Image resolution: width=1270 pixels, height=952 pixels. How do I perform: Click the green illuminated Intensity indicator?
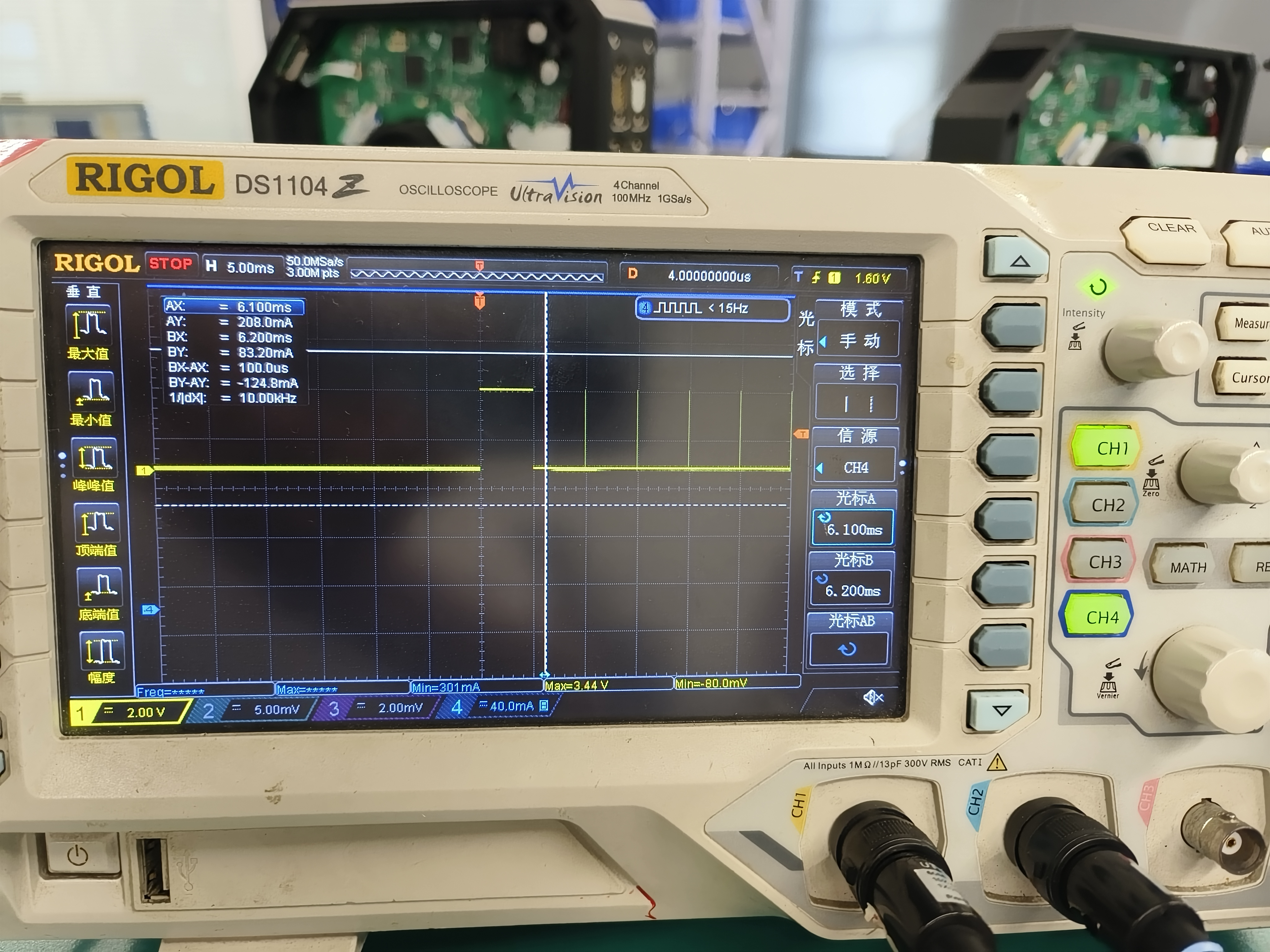[x=1097, y=286]
